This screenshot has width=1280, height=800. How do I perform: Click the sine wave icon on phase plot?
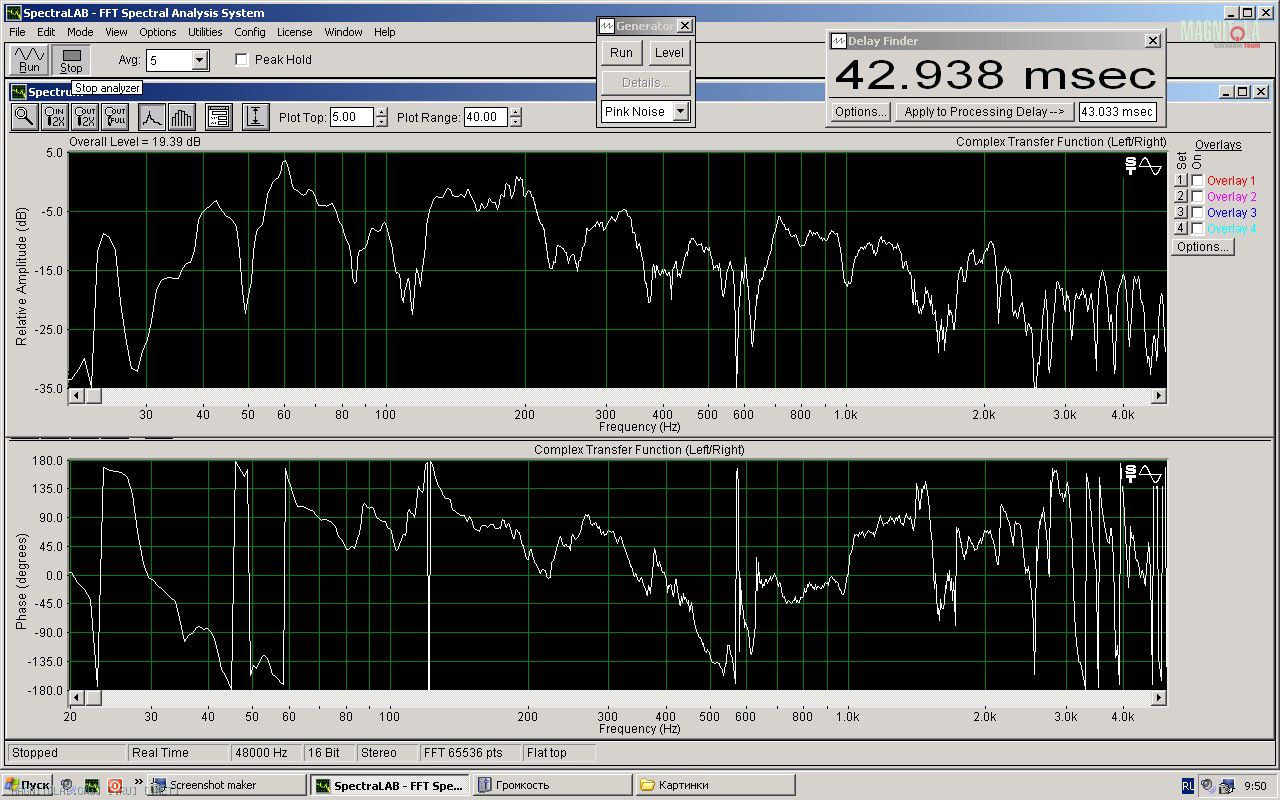(1151, 474)
